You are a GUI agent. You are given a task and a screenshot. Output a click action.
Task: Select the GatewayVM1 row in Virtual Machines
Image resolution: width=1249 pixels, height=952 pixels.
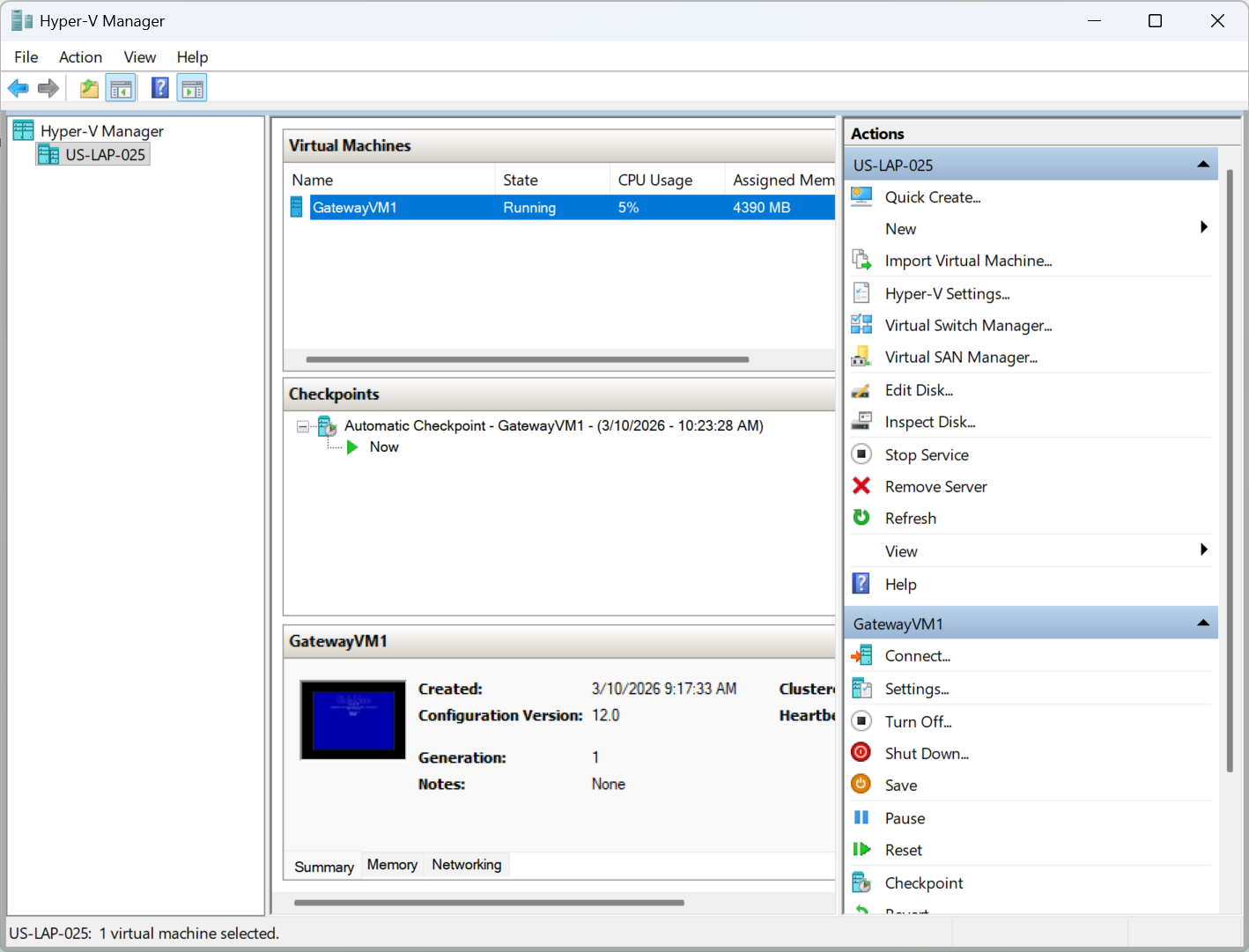562,208
